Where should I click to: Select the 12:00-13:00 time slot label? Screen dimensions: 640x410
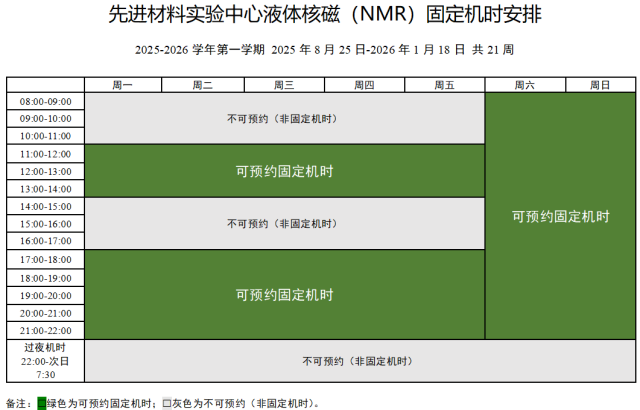point(46,171)
